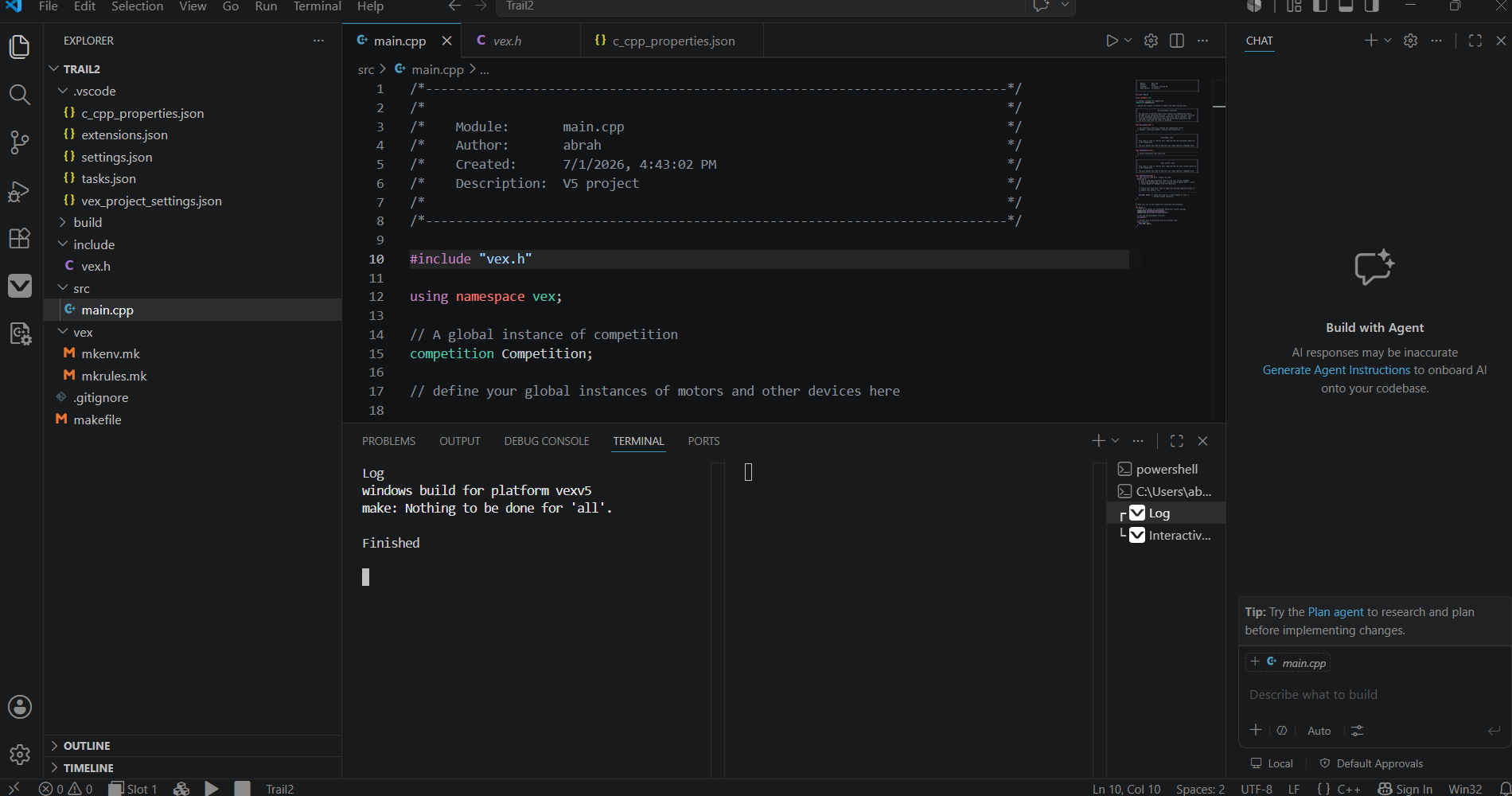
Task: Open the Run and Debug view
Action: click(x=20, y=191)
